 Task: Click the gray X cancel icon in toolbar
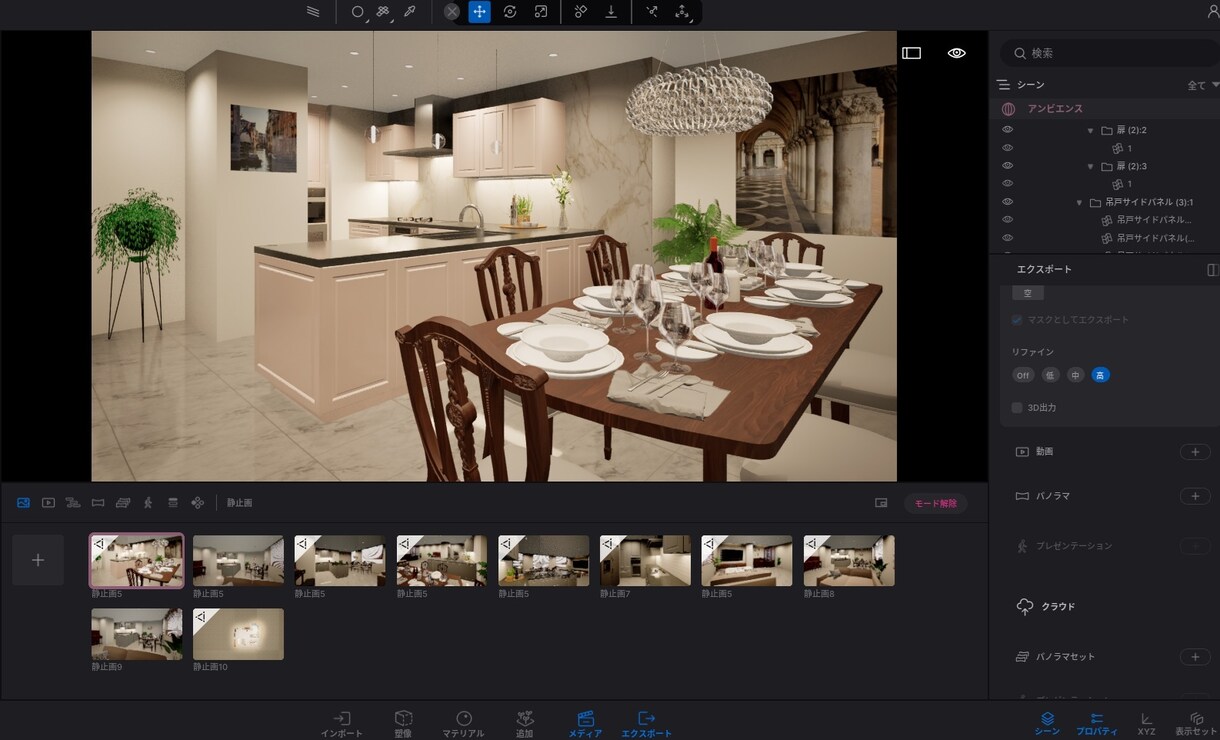coord(452,12)
